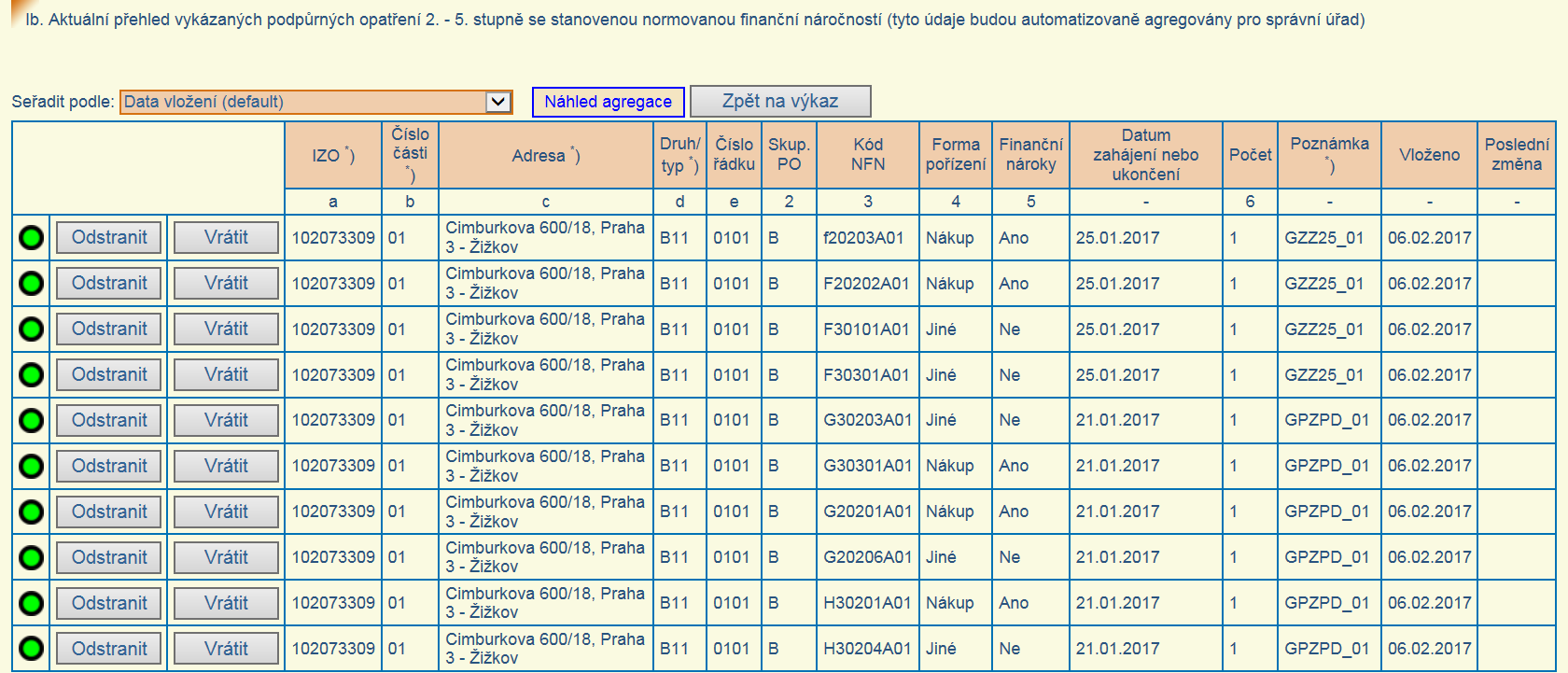Click green status icon in H30201A01 row
Viewport: 1568px width, 673px height.
[31, 604]
